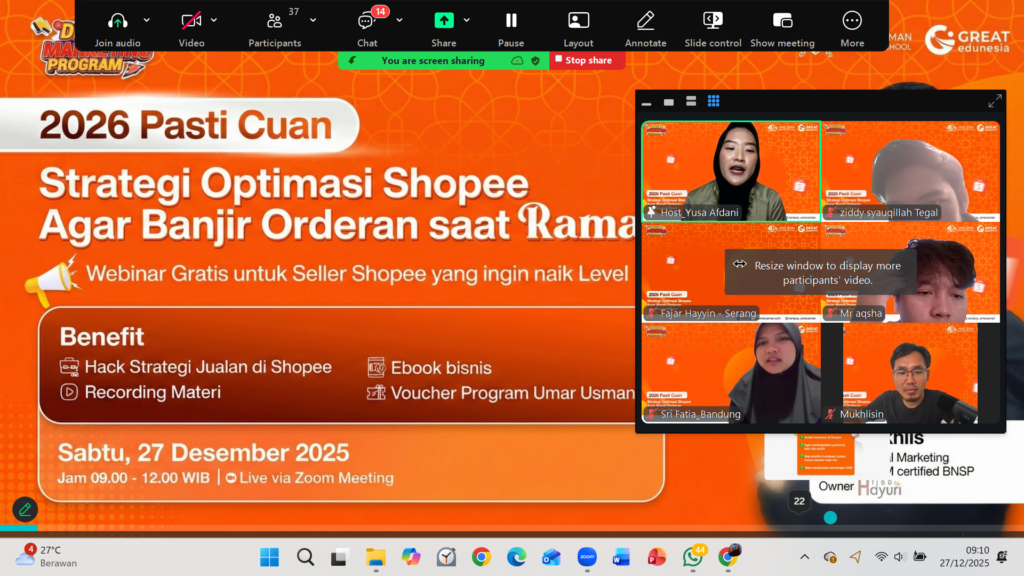Viewport: 1024px width, 576px height.
Task: Expand video panel to fullscreen with arrows
Action: [x=994, y=101]
